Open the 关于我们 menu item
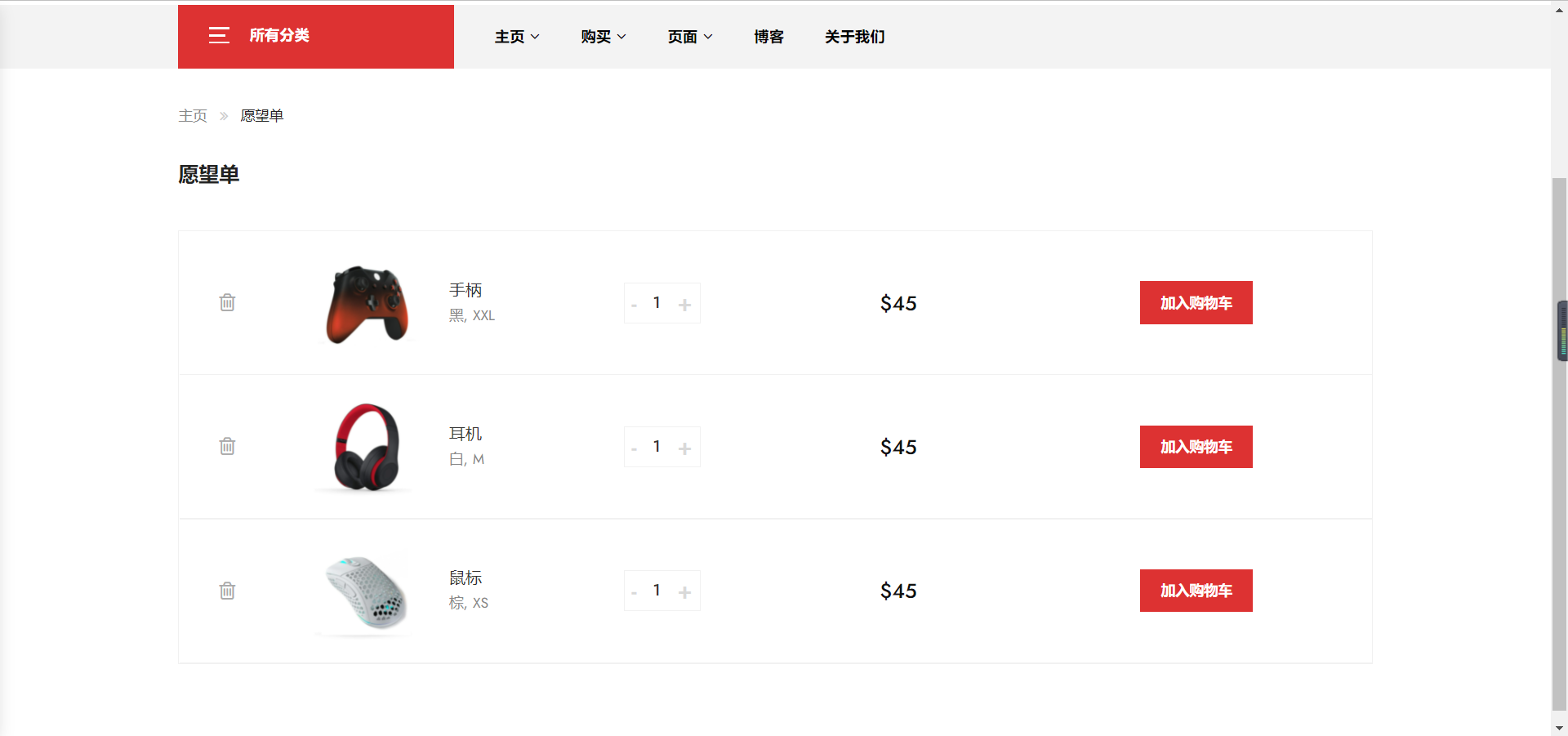This screenshot has width=1568, height=736. pyautogui.click(x=854, y=37)
